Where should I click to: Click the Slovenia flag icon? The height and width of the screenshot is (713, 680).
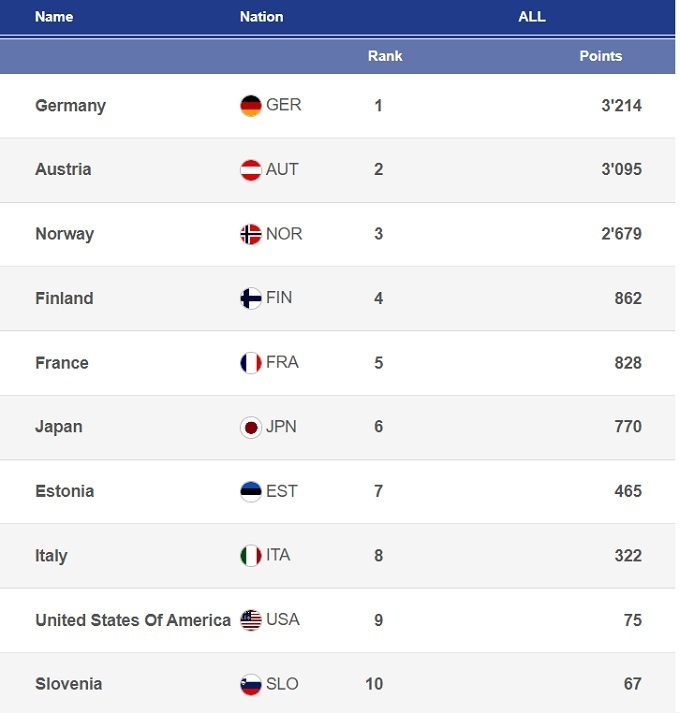pos(251,684)
